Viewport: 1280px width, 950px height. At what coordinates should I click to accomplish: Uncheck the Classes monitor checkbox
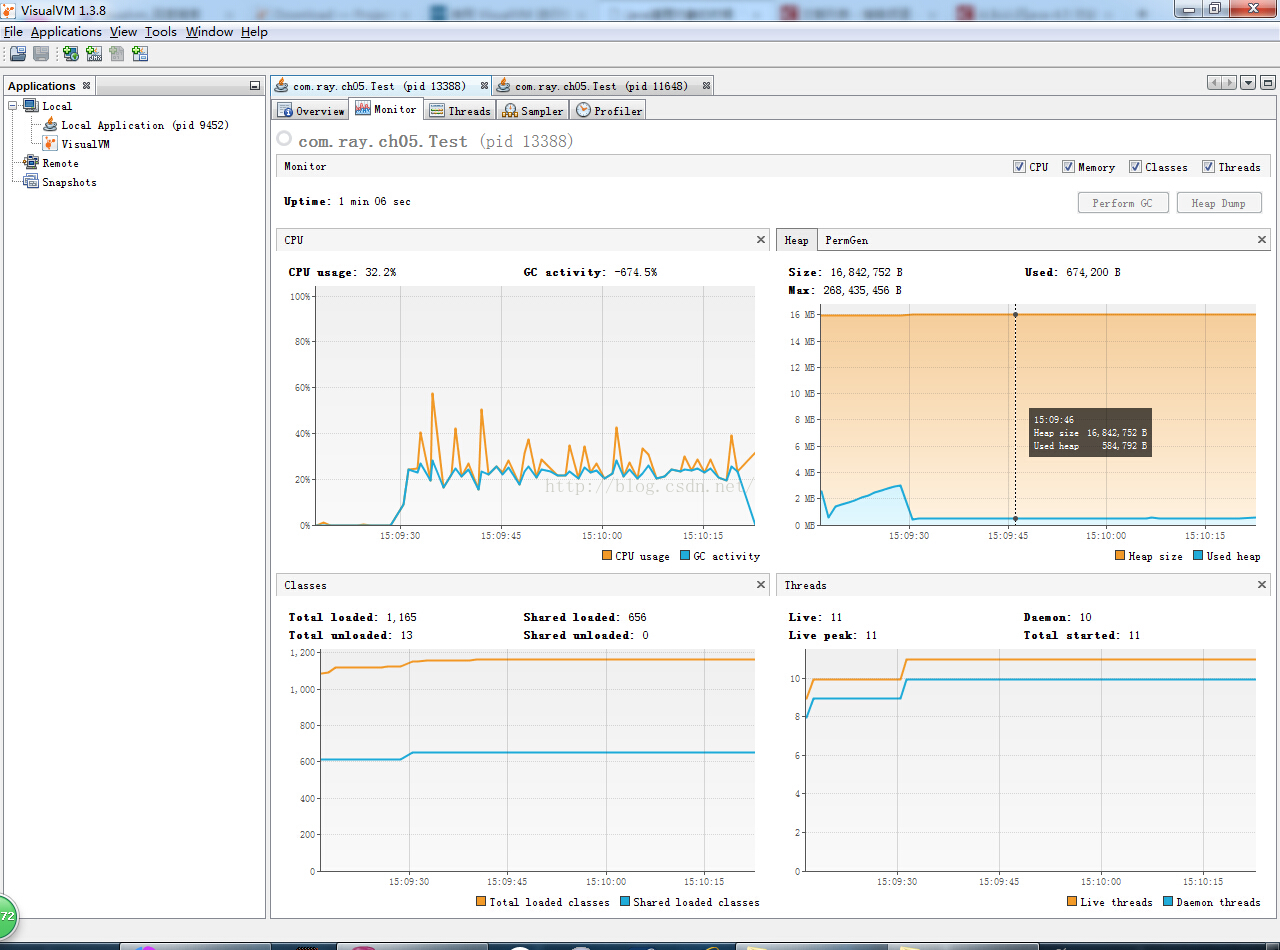[x=1135, y=167]
